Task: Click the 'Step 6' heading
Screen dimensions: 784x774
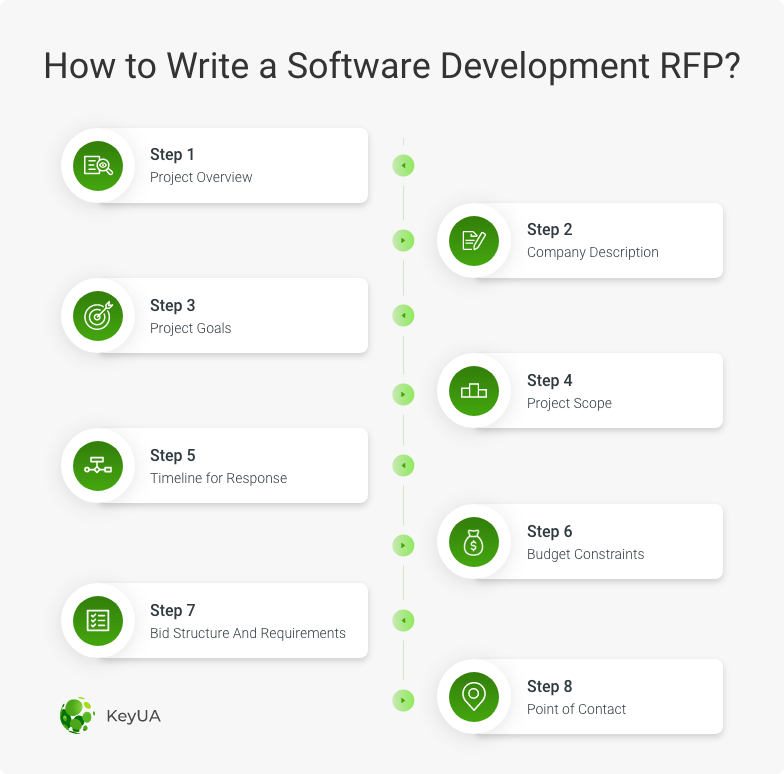Action: point(550,532)
